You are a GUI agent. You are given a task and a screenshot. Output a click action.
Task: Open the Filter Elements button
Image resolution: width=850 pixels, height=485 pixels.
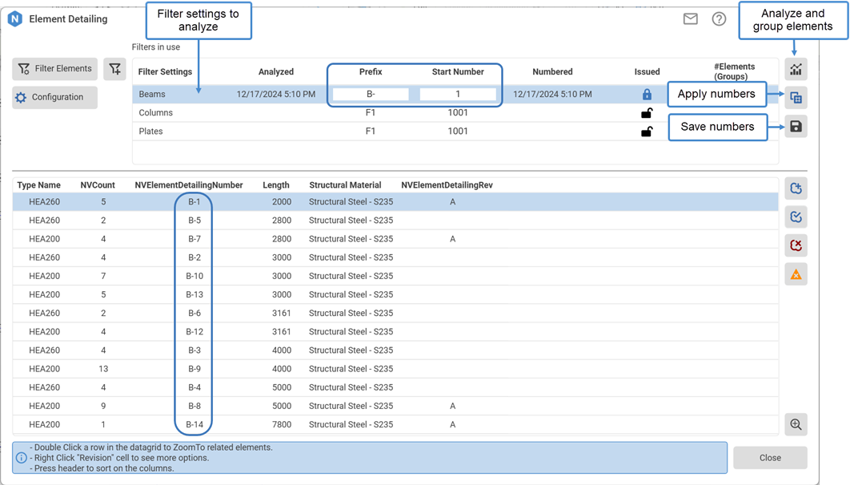tap(55, 69)
